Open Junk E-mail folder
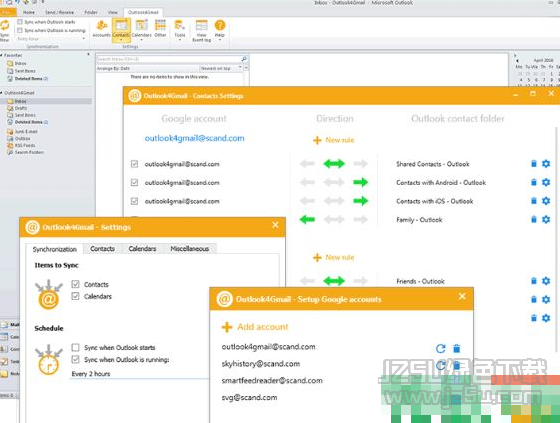The image size is (560, 423). coord(26,131)
